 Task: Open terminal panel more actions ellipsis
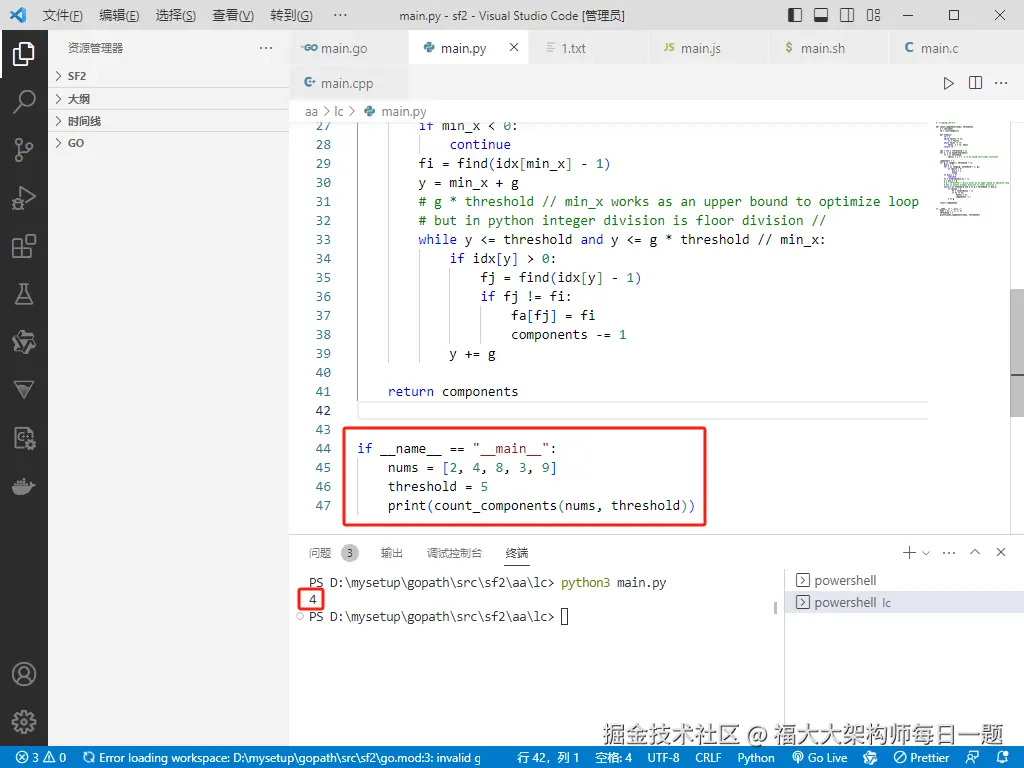949,552
